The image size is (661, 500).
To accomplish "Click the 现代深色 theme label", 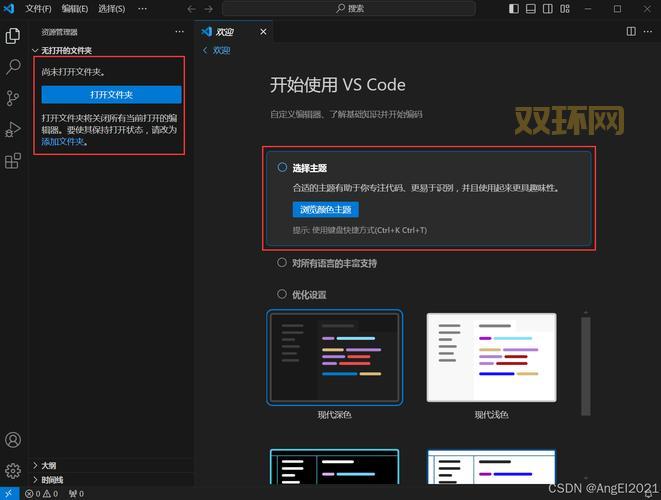I will [334, 415].
